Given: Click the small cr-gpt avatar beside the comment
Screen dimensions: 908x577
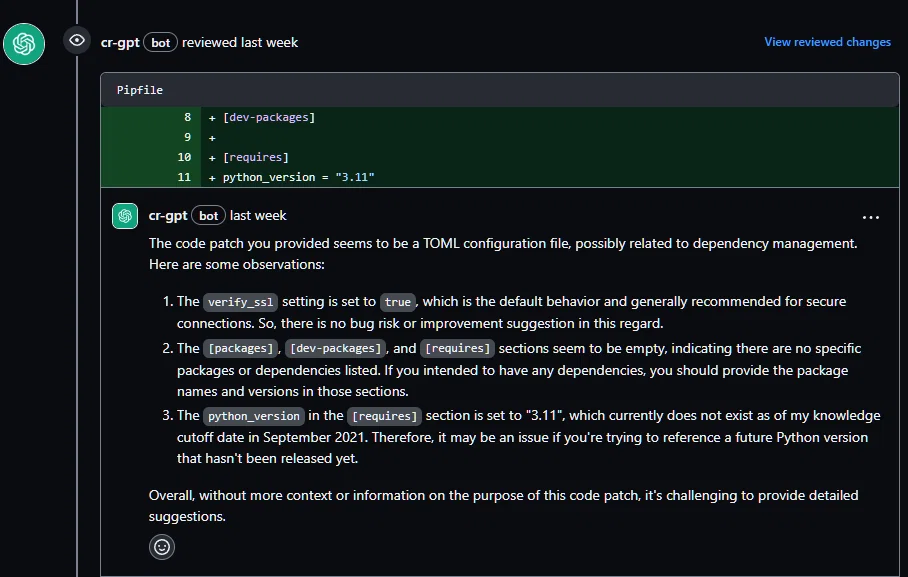Looking at the screenshot, I should point(125,216).
